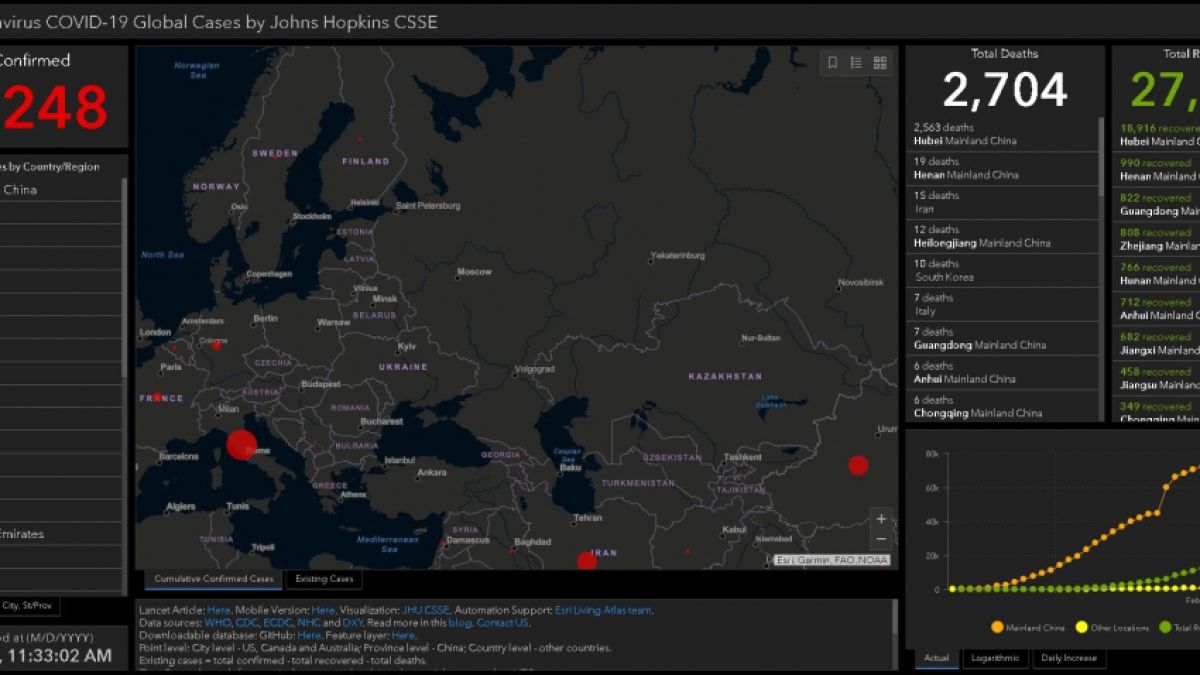Select the red case circle east of Kazakhstan
The height and width of the screenshot is (675, 1200).
tap(858, 465)
